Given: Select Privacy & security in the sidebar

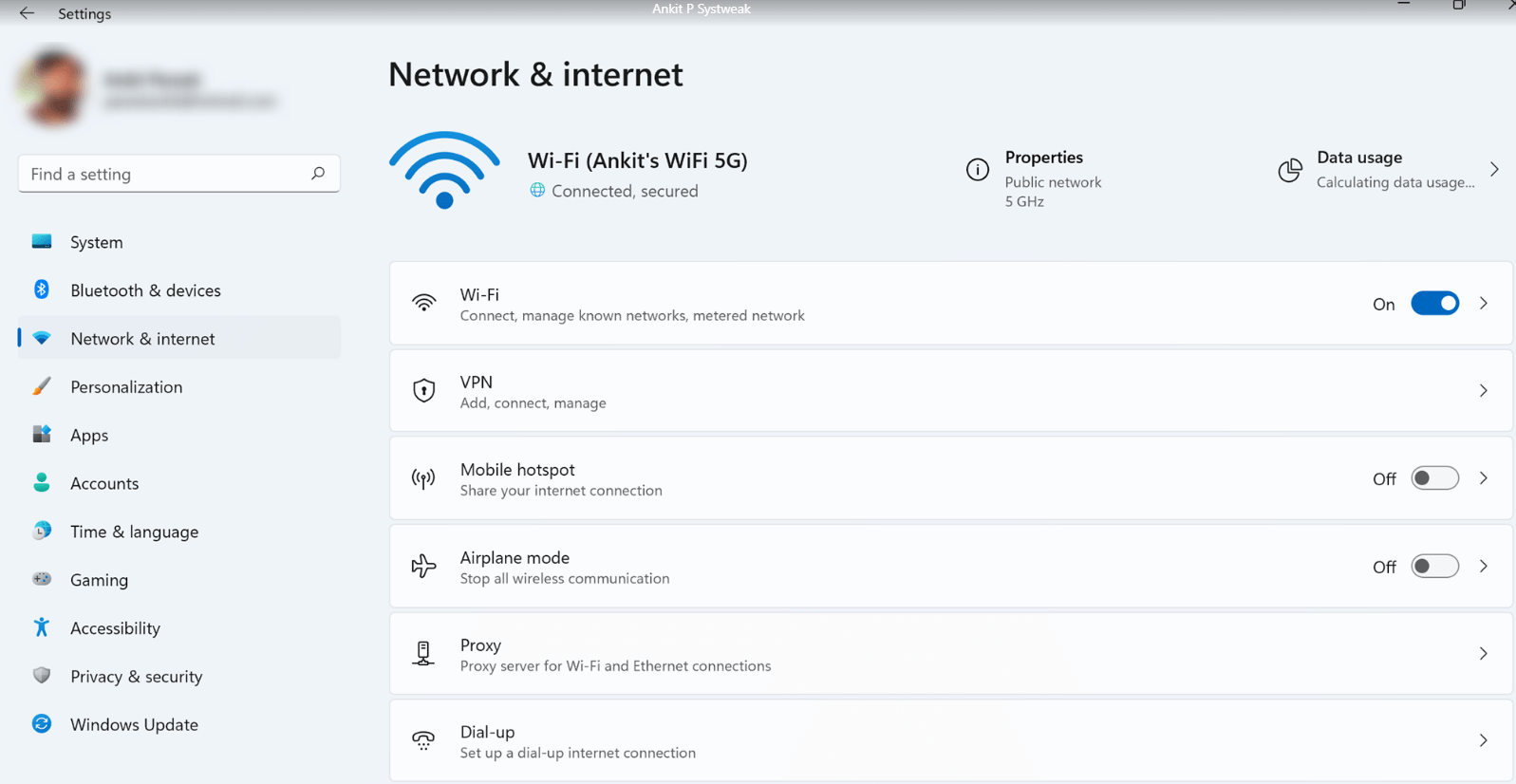Looking at the screenshot, I should click(136, 676).
